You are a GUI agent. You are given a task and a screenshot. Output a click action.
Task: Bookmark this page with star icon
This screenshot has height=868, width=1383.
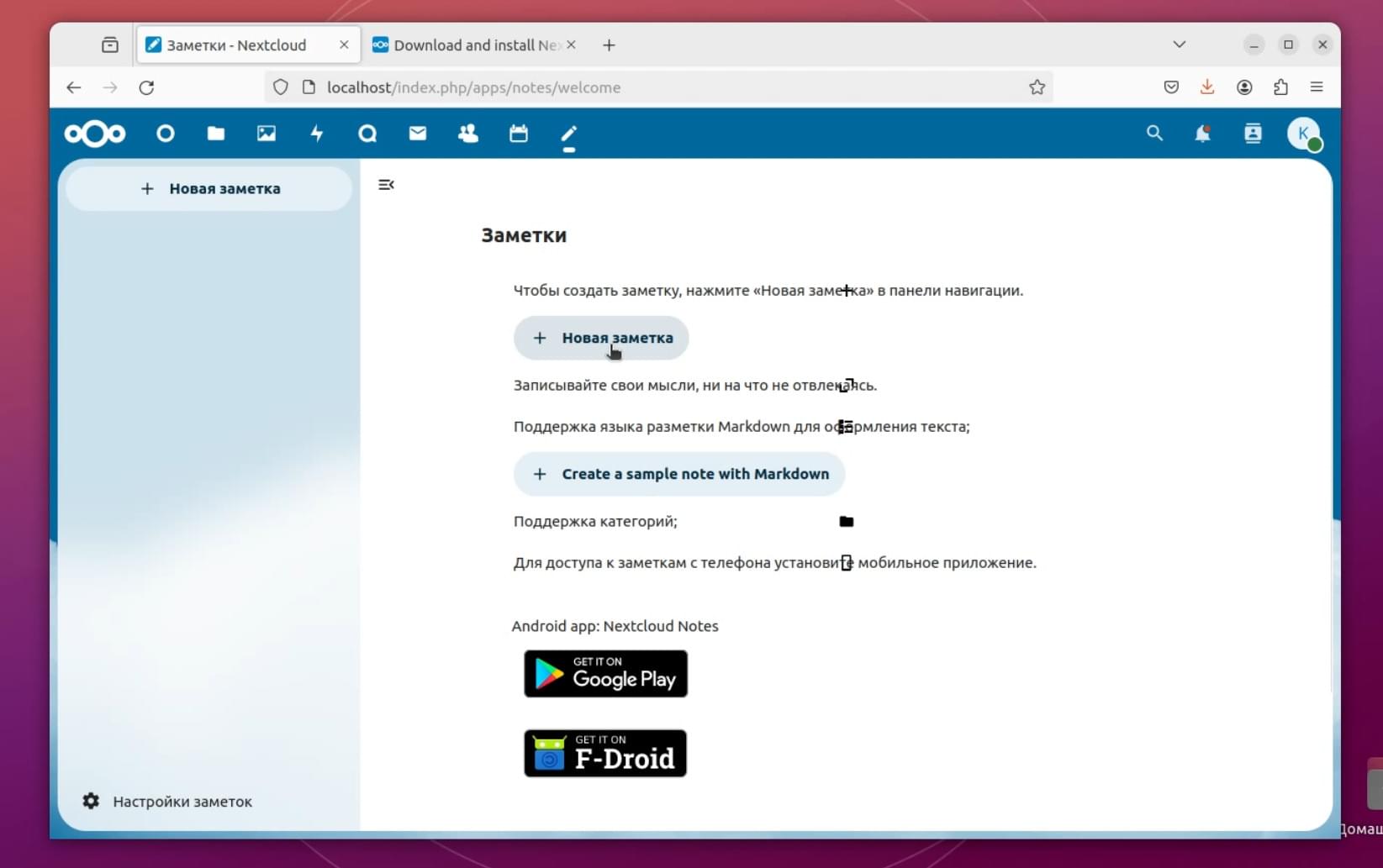[x=1037, y=87]
